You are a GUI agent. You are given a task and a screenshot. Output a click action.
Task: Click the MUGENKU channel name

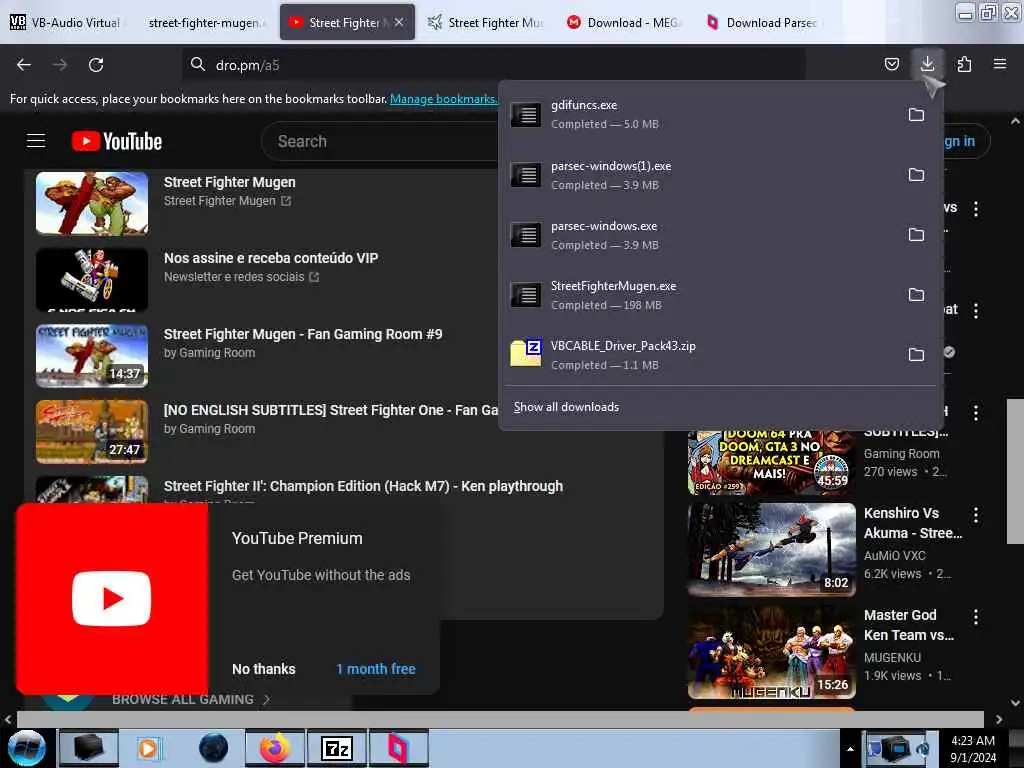click(x=892, y=658)
